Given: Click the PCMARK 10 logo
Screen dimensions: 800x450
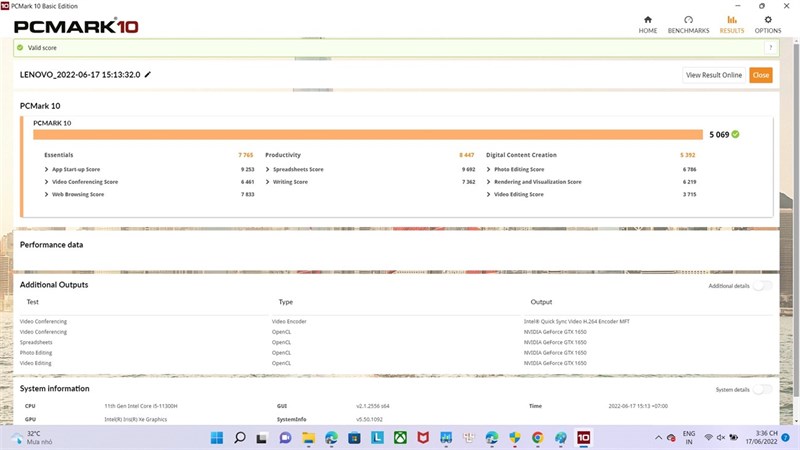Looking at the screenshot, I should [76, 26].
